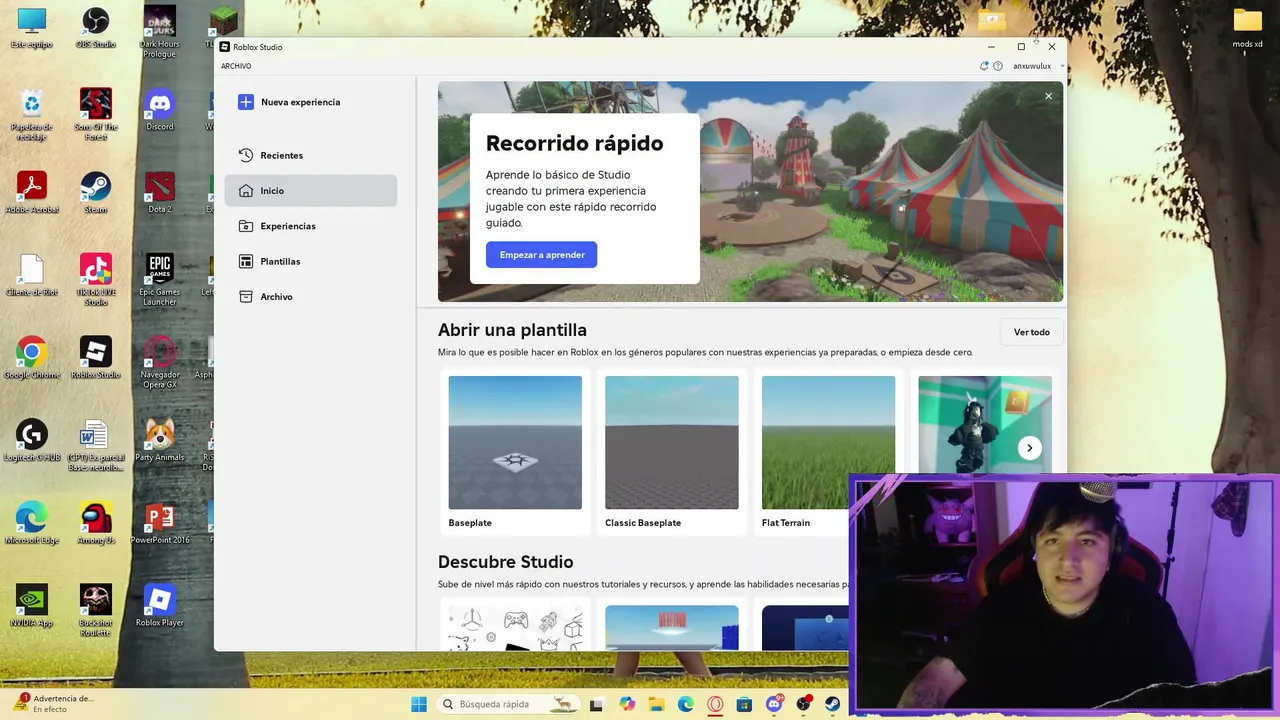Select the mods xd folder

tap(1247, 28)
